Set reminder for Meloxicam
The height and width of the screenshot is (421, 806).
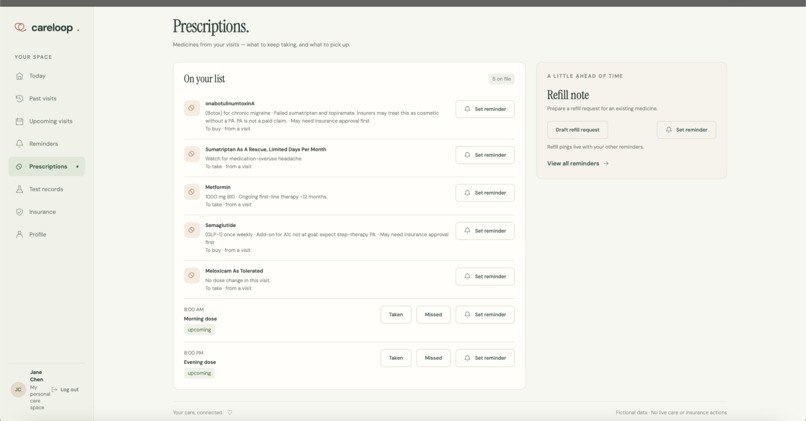point(485,277)
